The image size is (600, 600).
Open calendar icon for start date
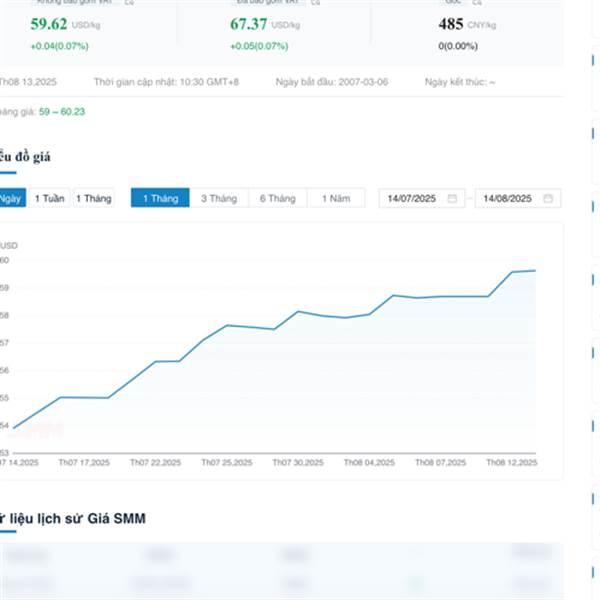pyautogui.click(x=452, y=198)
